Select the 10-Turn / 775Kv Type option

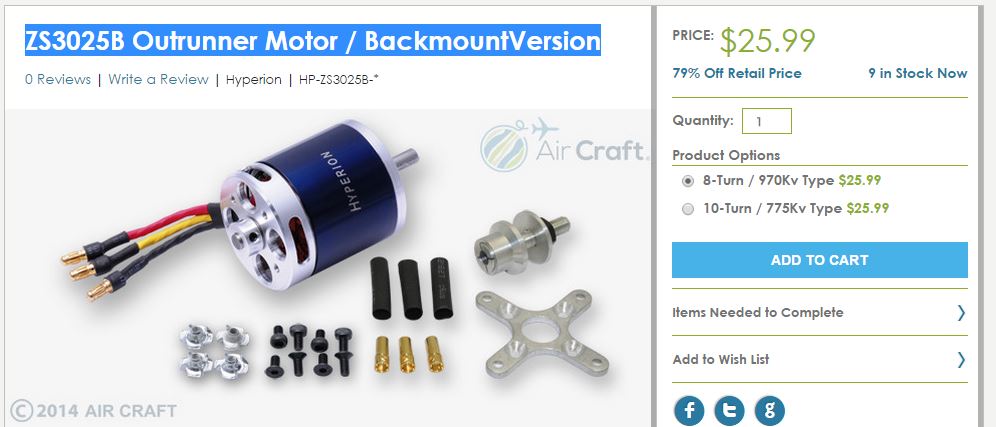point(687,209)
